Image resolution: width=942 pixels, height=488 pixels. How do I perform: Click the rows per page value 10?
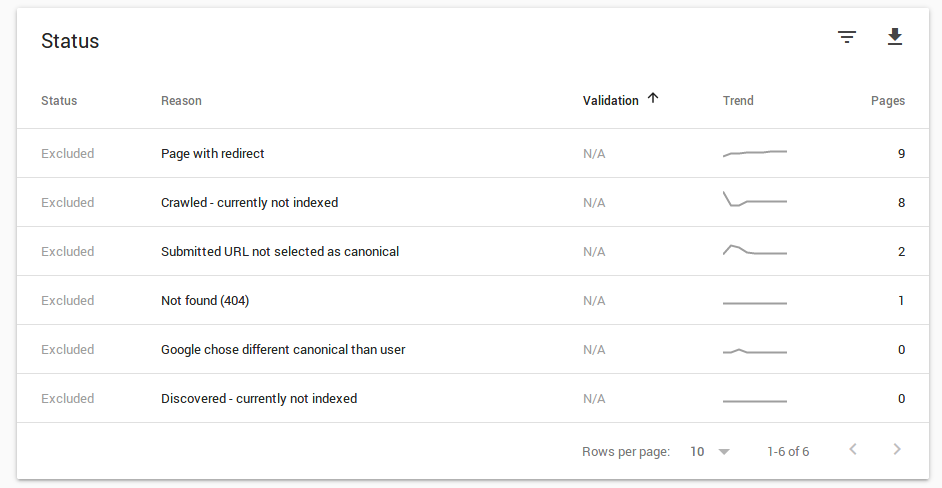pos(697,452)
